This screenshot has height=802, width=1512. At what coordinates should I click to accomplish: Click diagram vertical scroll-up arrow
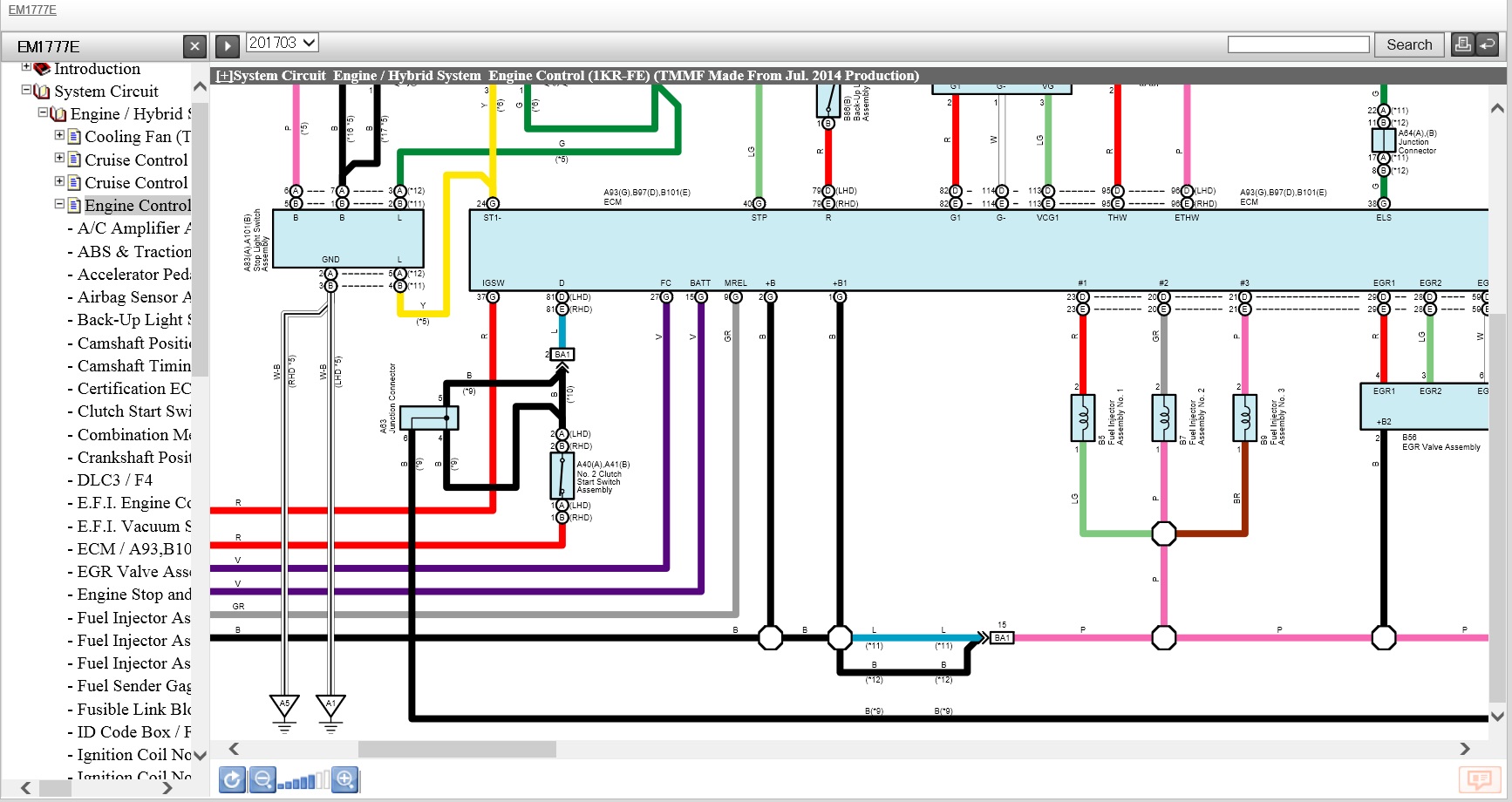click(1497, 108)
